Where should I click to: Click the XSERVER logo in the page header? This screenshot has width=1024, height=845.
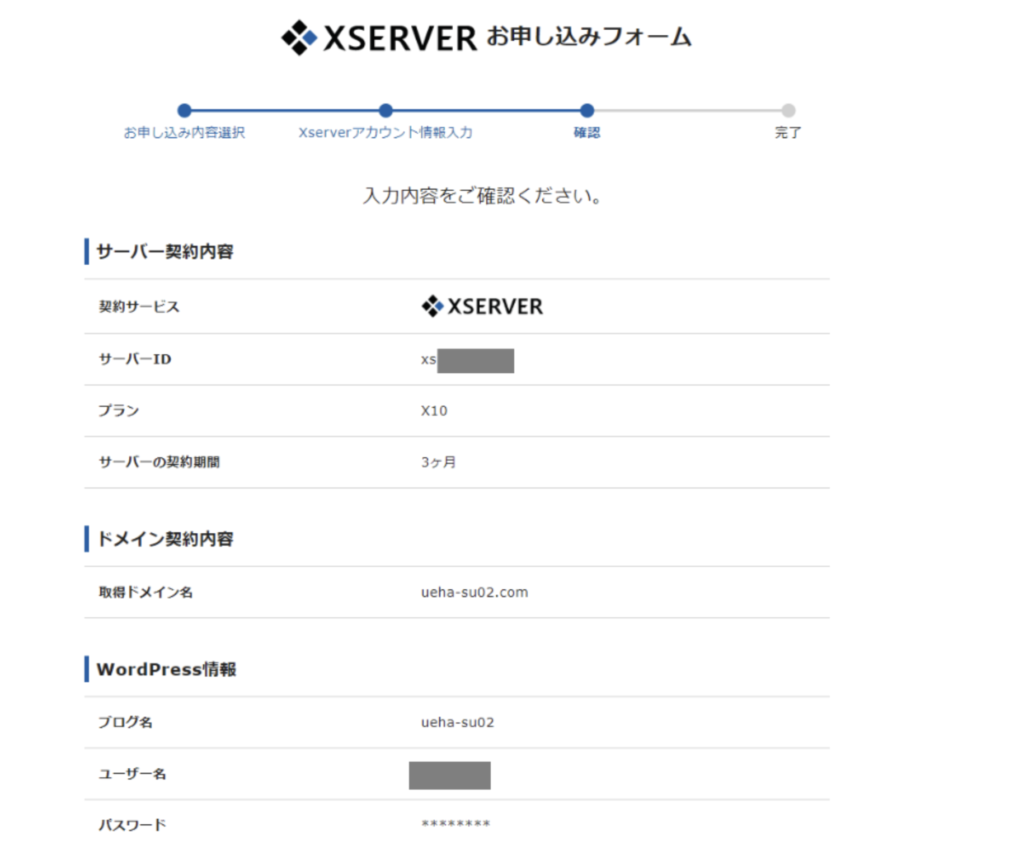[379, 37]
